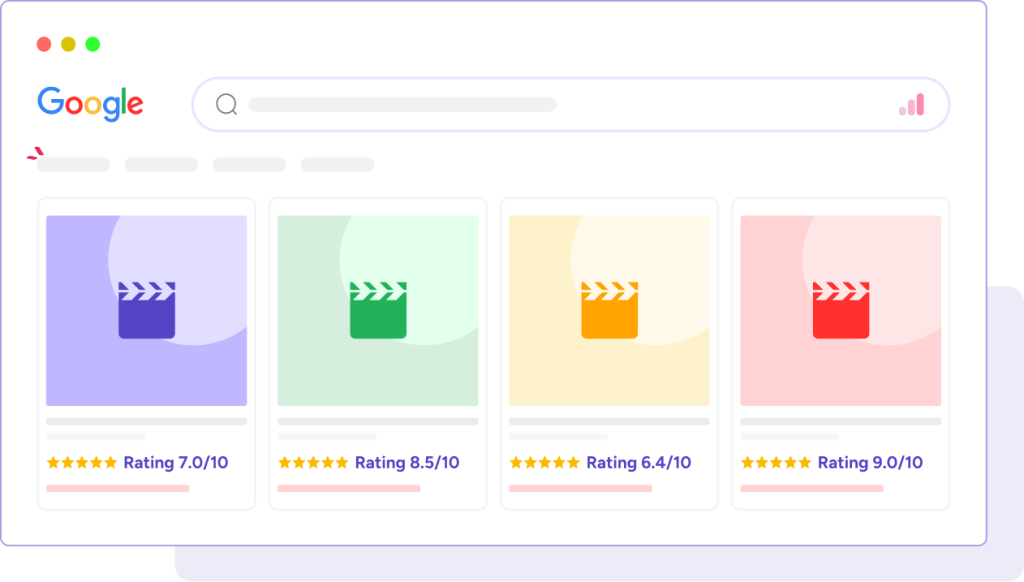Click the orange clapperboard icon
Viewport: 1024px width, 582px height.
point(609,310)
